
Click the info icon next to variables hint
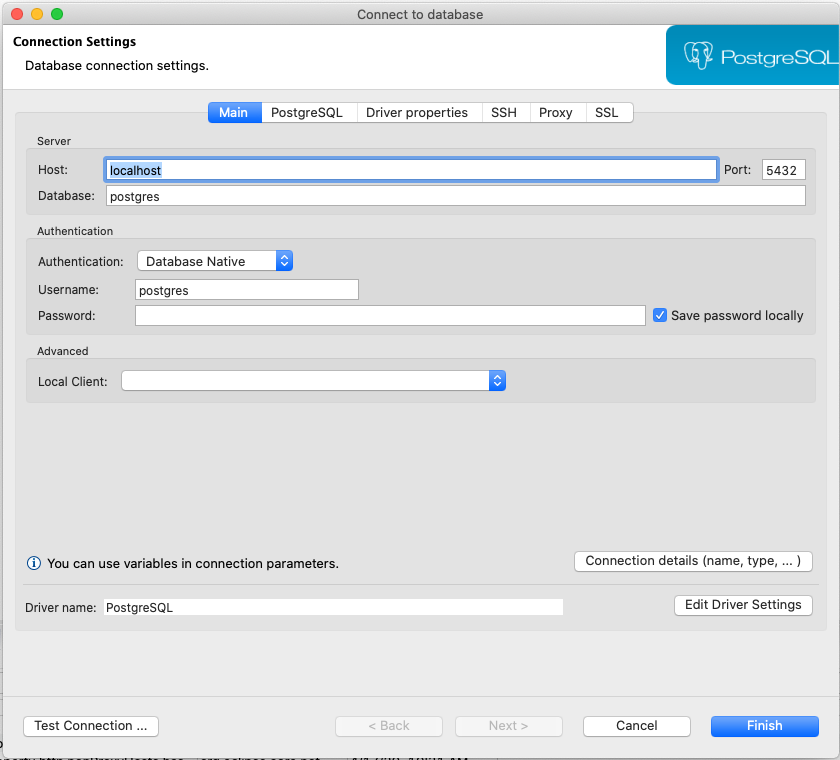33,563
